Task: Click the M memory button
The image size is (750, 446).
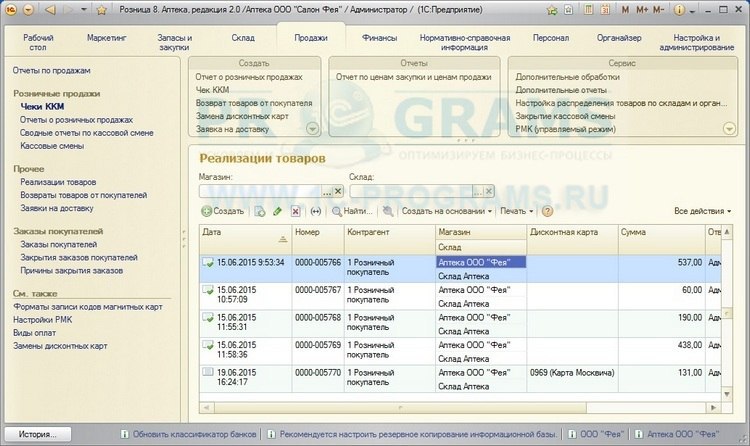Action: (x=625, y=10)
